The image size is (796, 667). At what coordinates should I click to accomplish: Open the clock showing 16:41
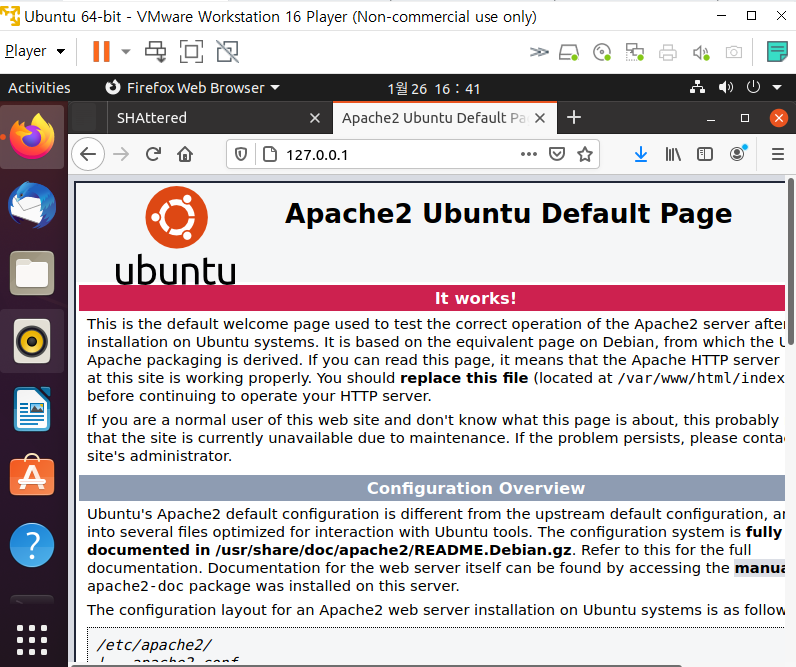coord(434,88)
